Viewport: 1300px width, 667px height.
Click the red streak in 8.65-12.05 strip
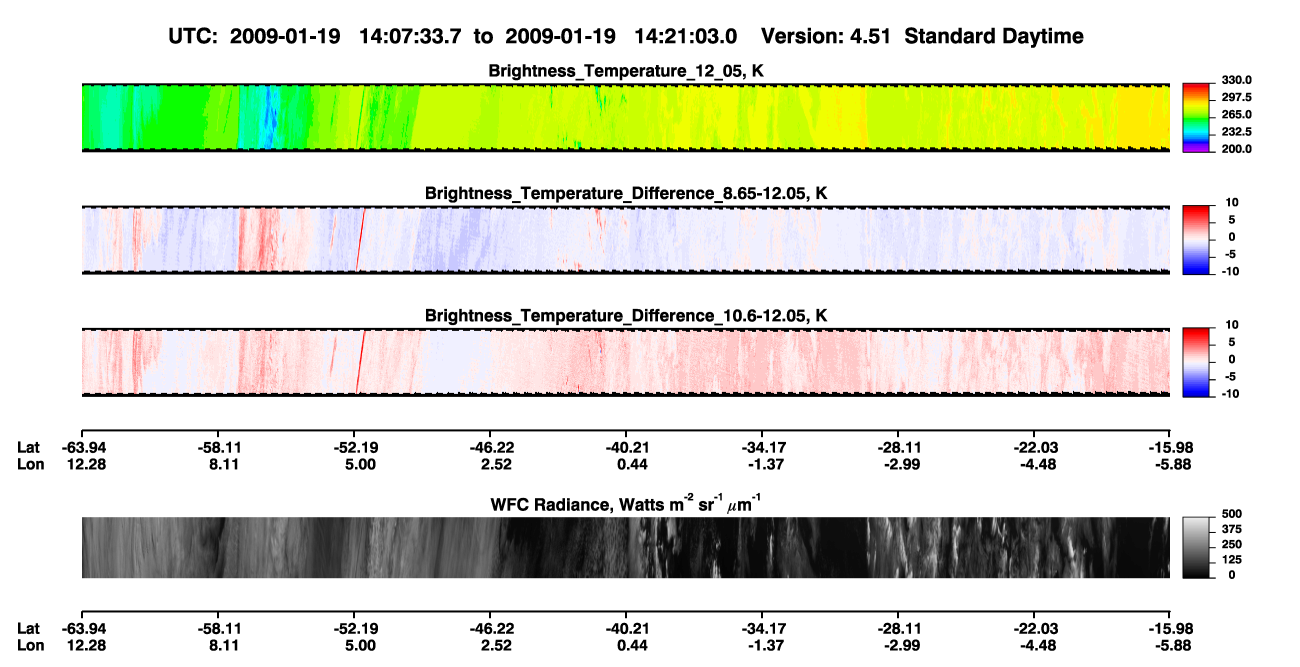[360, 239]
